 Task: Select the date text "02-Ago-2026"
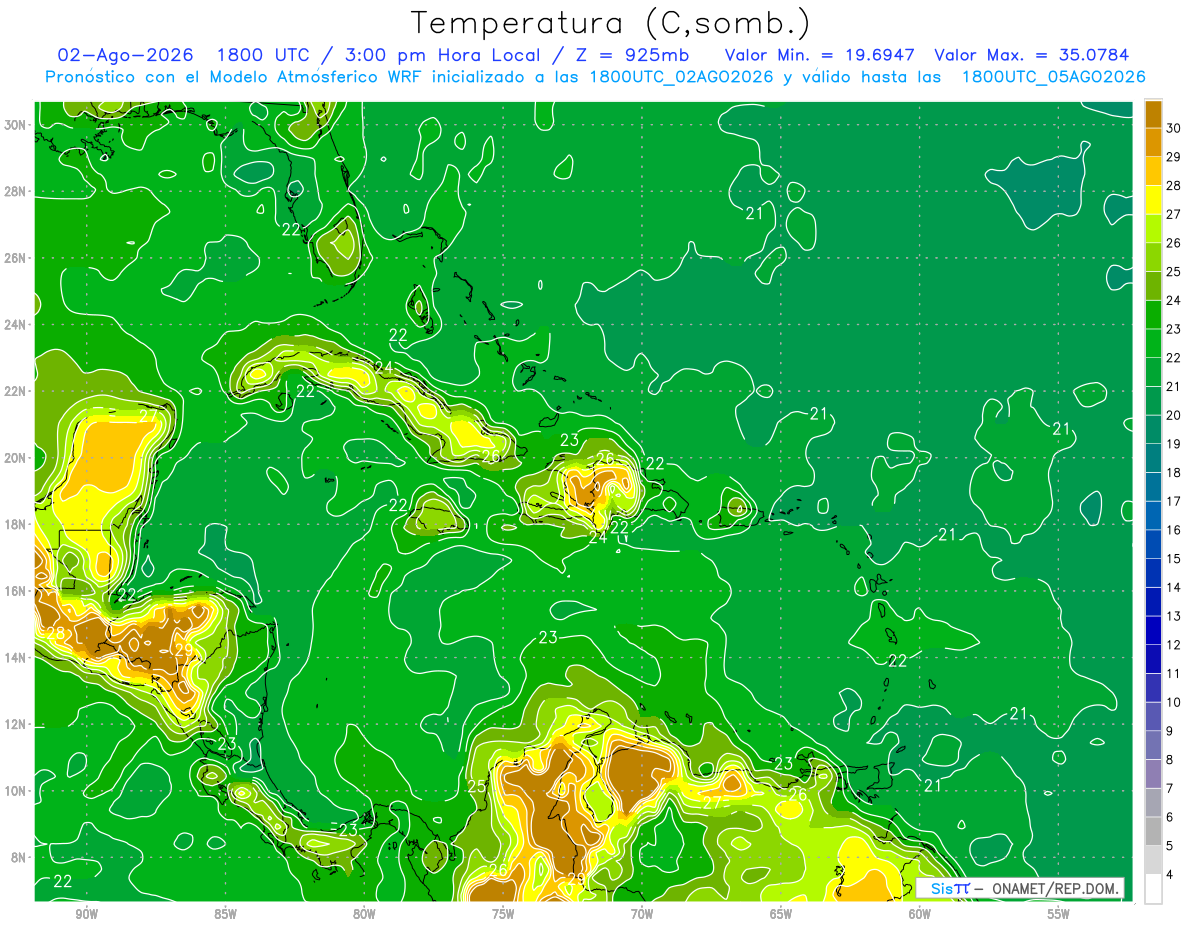(x=123, y=55)
